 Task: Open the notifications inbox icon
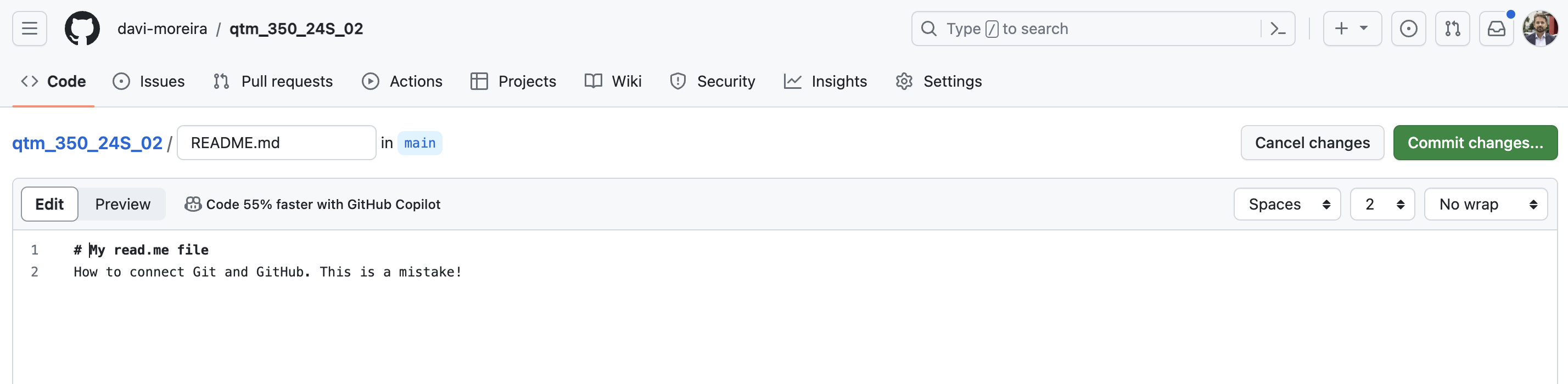tap(1496, 29)
